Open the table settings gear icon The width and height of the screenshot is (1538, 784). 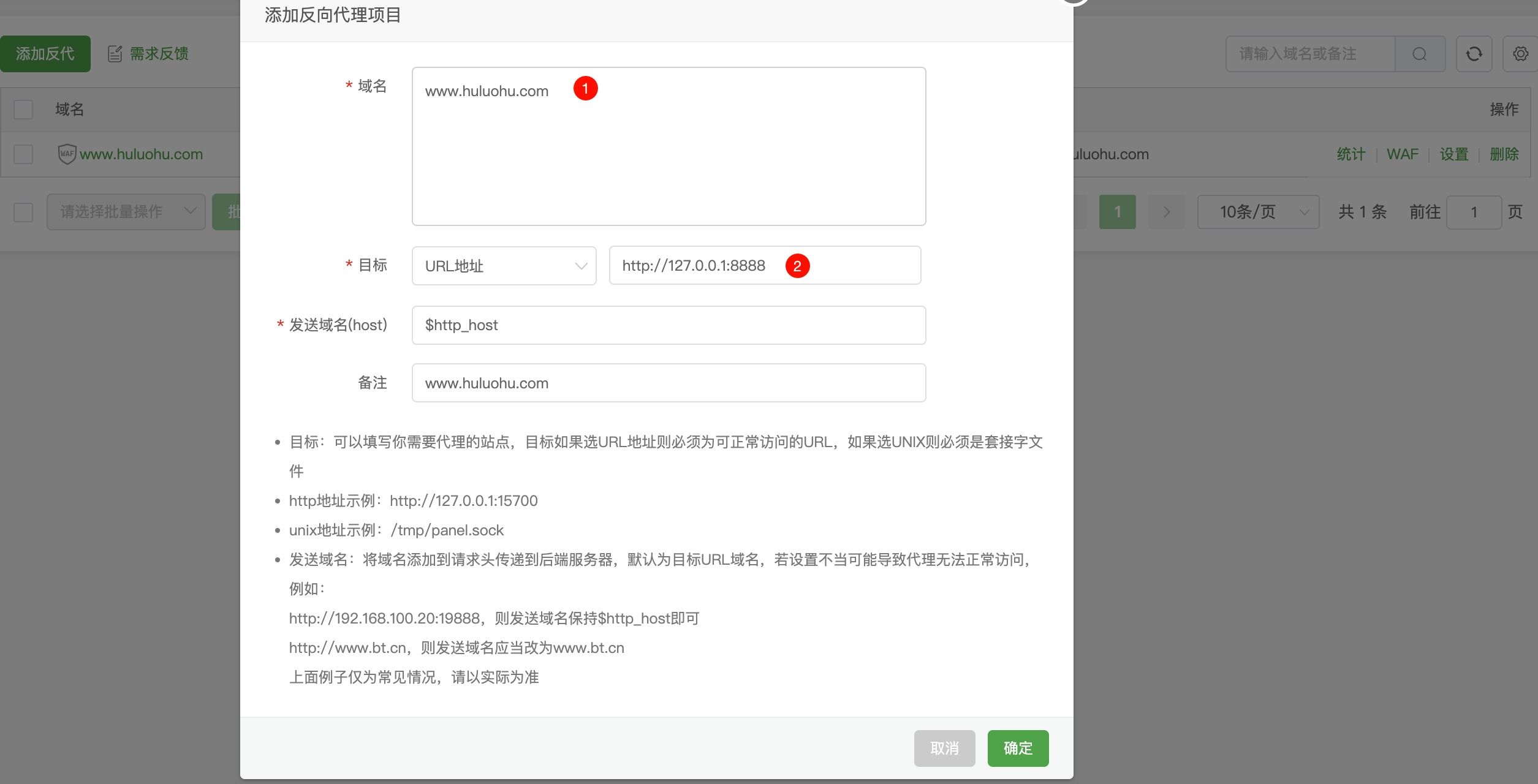click(x=1520, y=54)
